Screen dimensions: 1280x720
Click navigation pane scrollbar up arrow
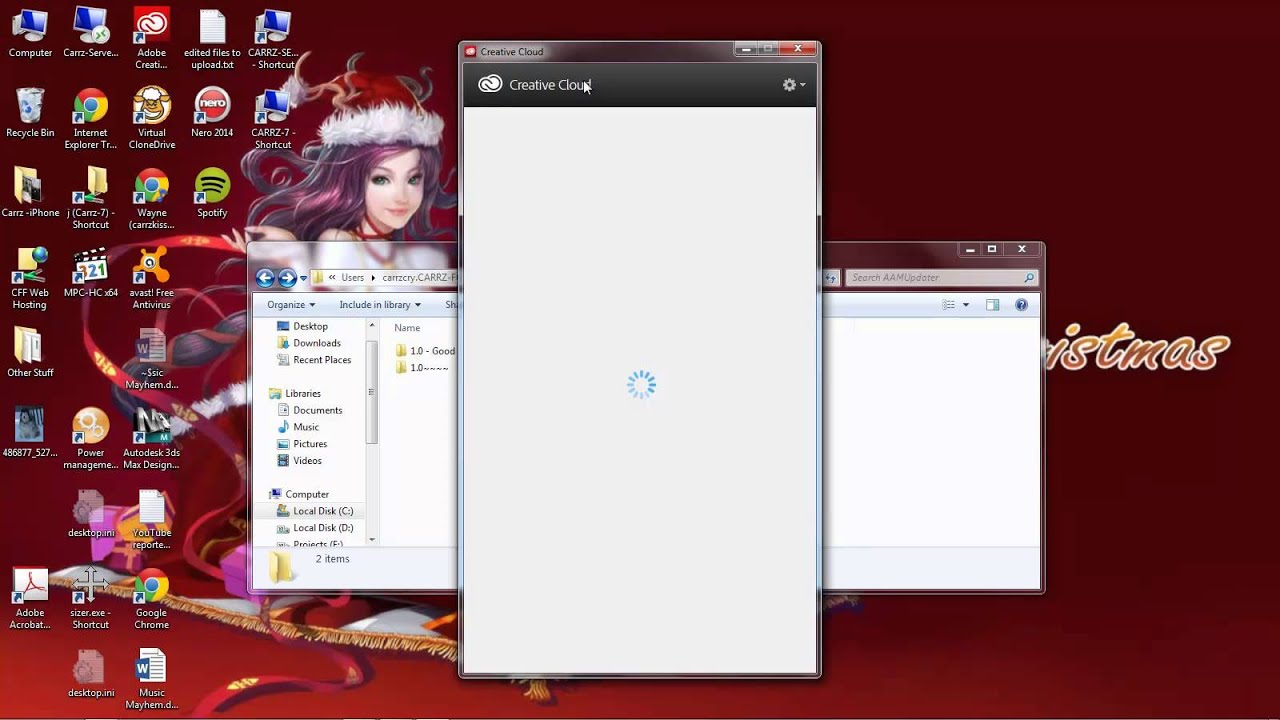[372, 326]
